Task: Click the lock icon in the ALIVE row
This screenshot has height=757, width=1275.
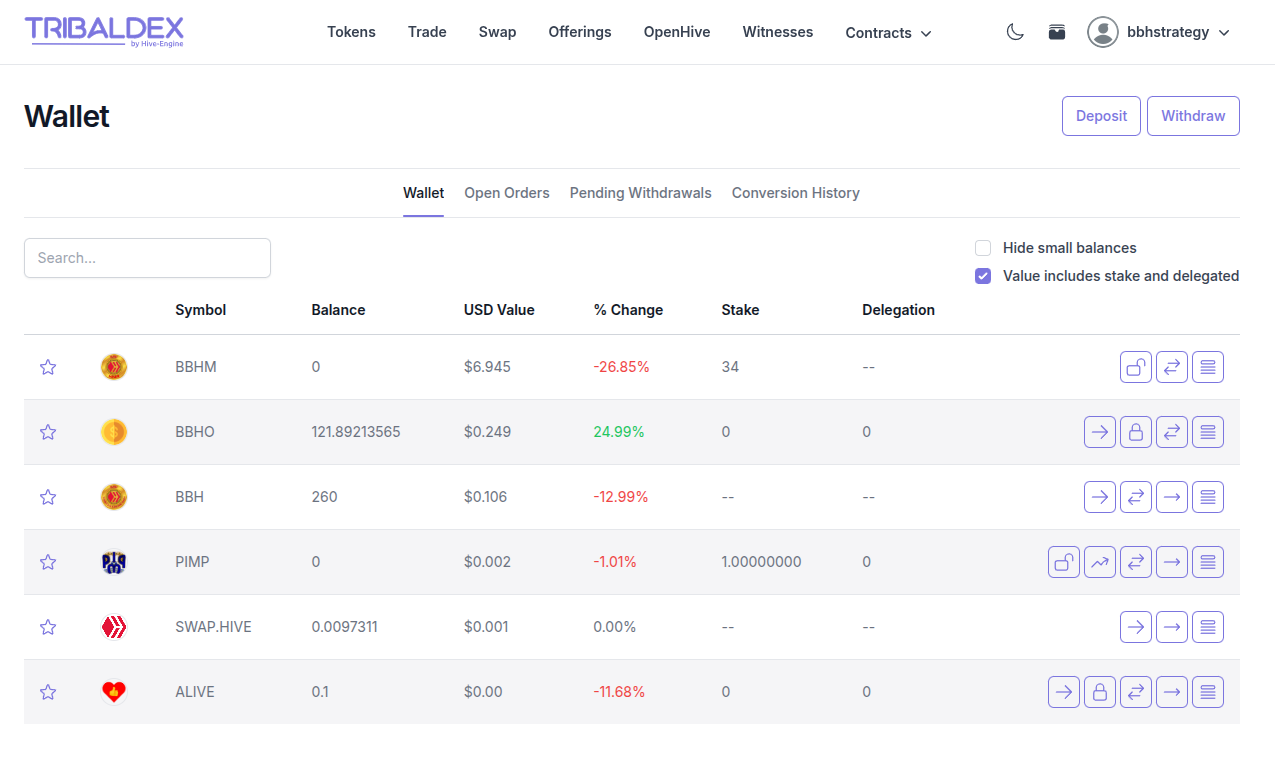Action: pos(1099,692)
